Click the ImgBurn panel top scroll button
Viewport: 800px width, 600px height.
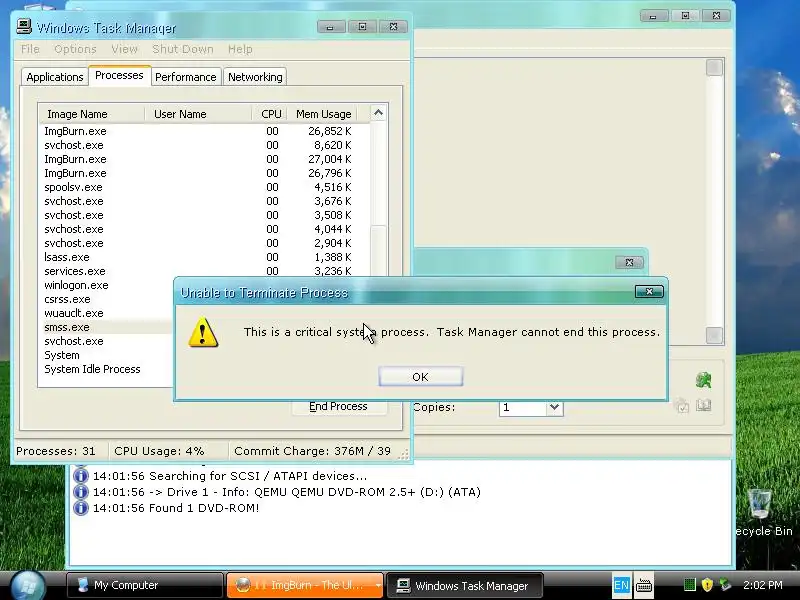(x=714, y=67)
